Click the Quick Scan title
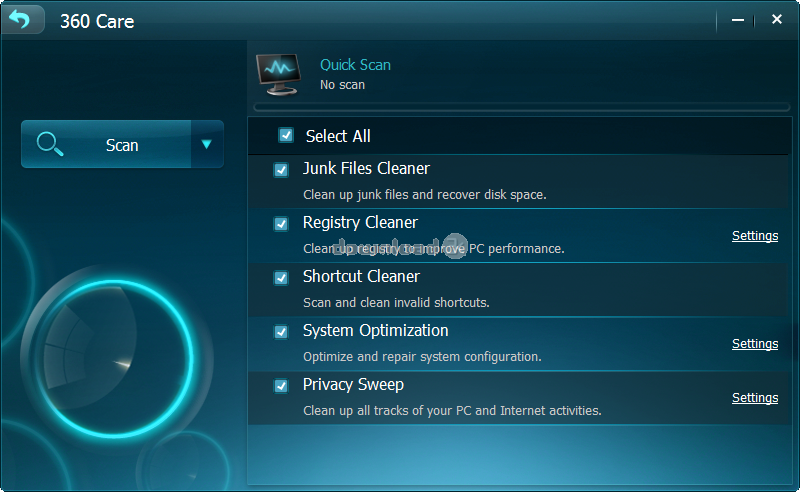 point(355,65)
